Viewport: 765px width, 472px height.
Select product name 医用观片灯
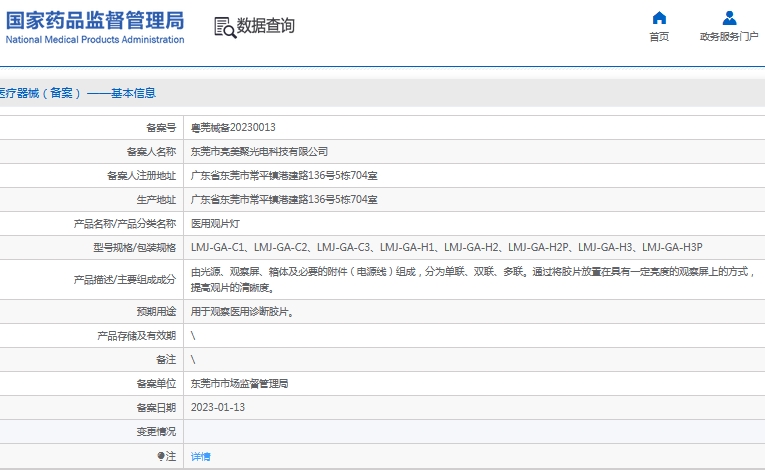tap(215, 224)
